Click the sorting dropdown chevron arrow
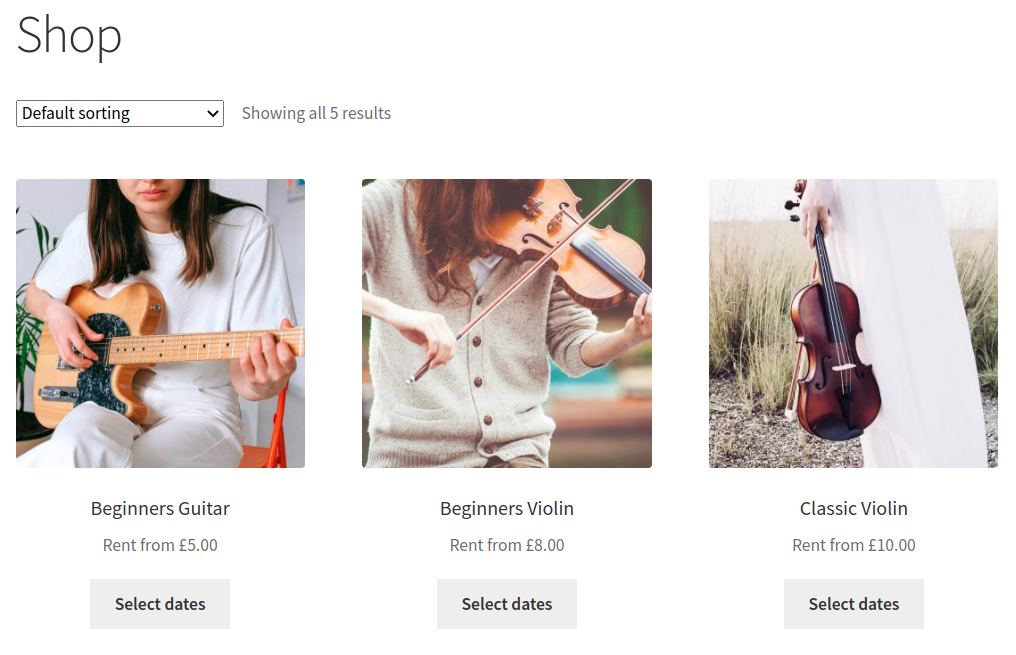The height and width of the screenshot is (655, 1016). (212, 114)
